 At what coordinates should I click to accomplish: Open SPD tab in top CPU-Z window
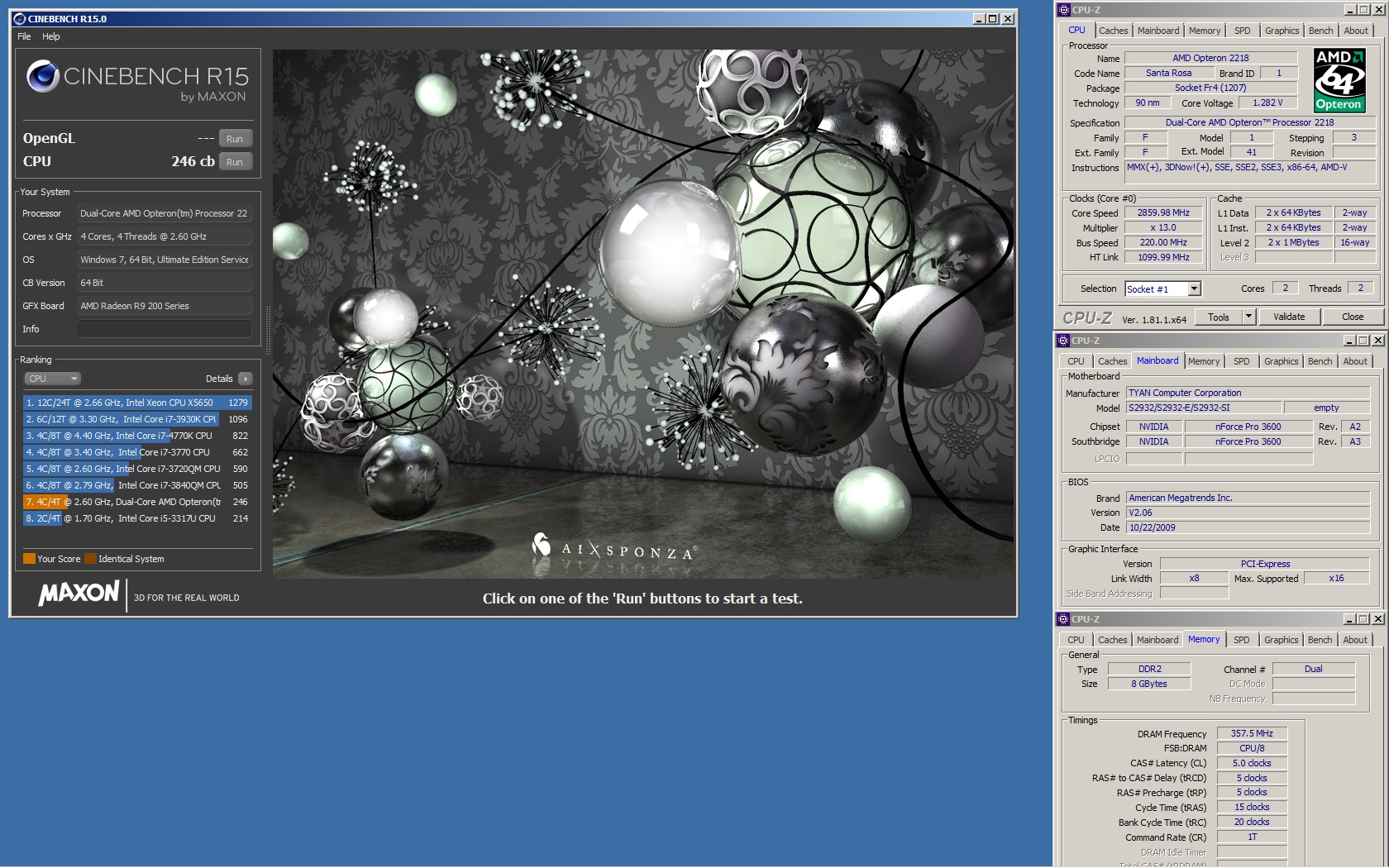coord(1242,31)
